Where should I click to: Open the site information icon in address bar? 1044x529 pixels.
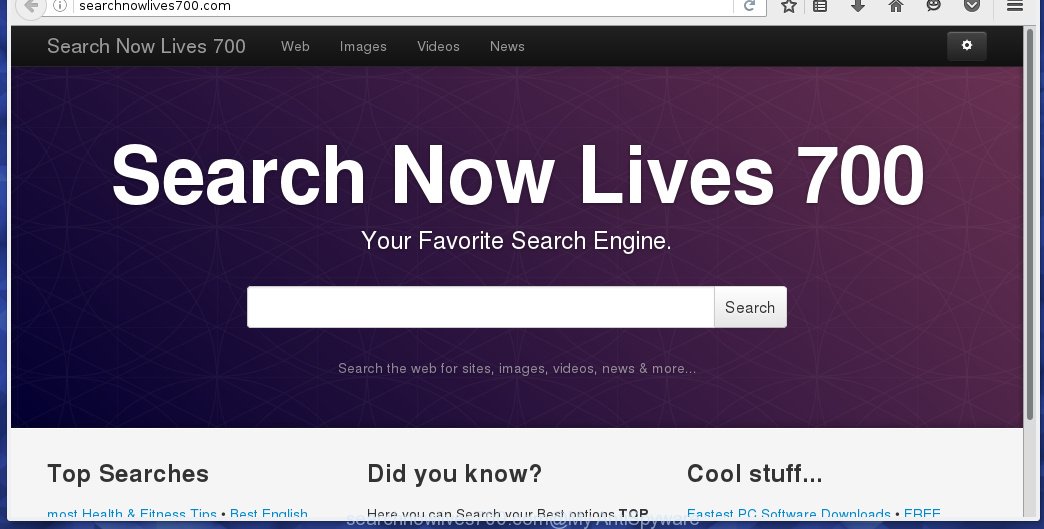point(60,6)
